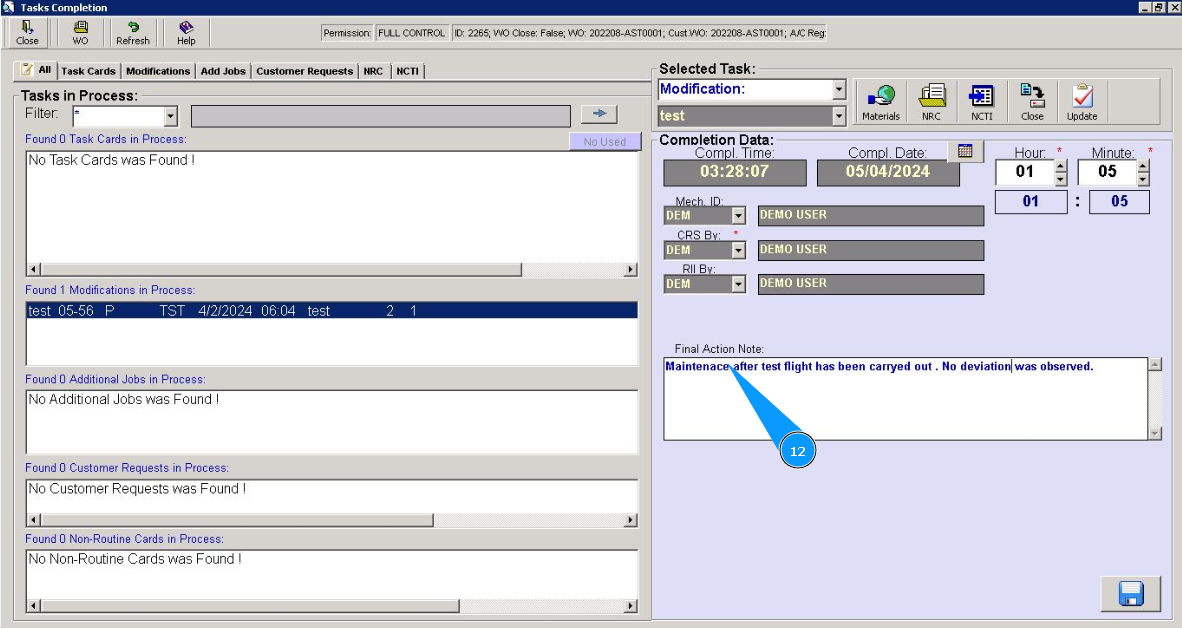Click the RII By name field DEMO USER
This screenshot has height=629, width=1182.
click(871, 284)
